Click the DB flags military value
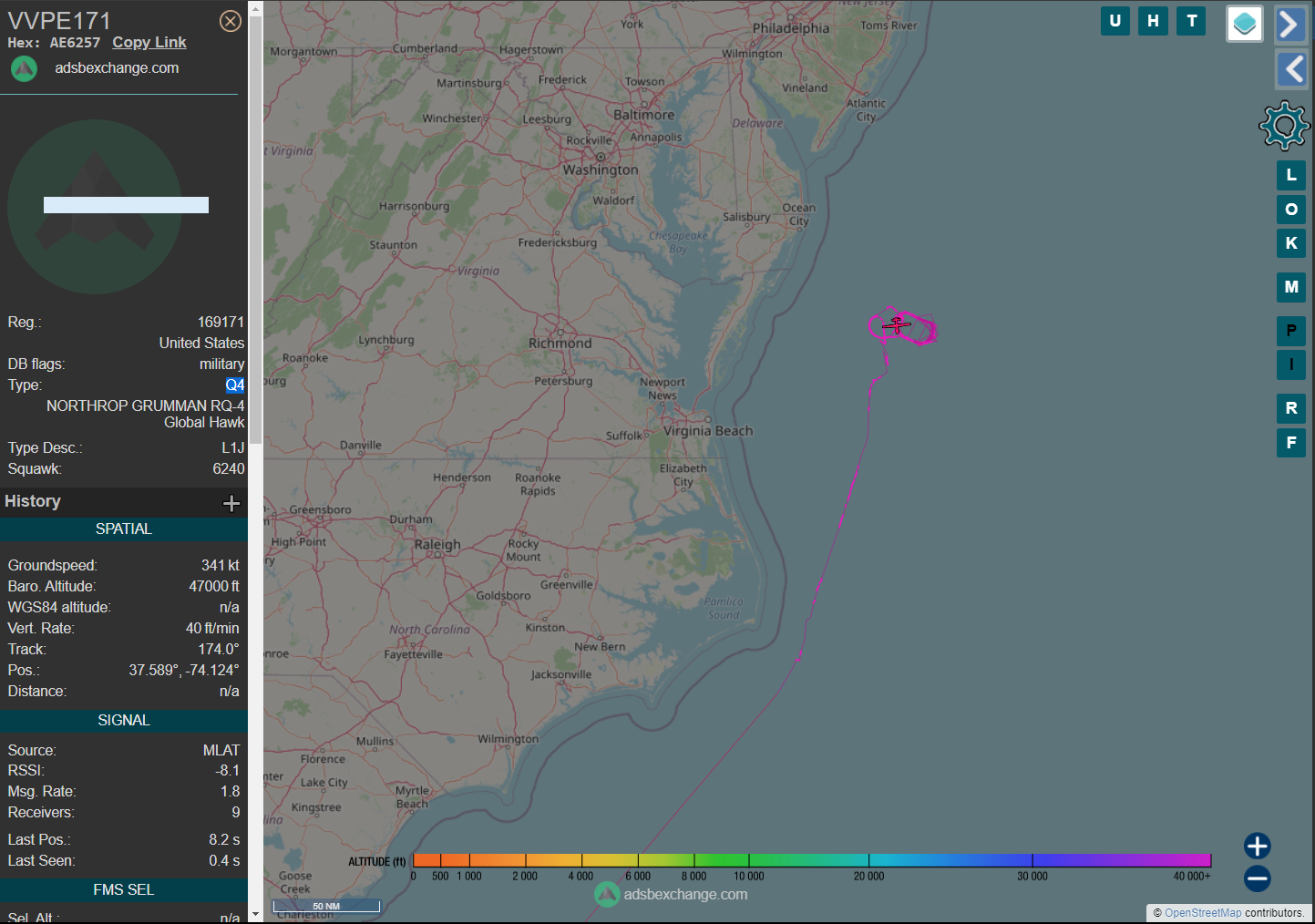The image size is (1315, 924). click(x=222, y=364)
